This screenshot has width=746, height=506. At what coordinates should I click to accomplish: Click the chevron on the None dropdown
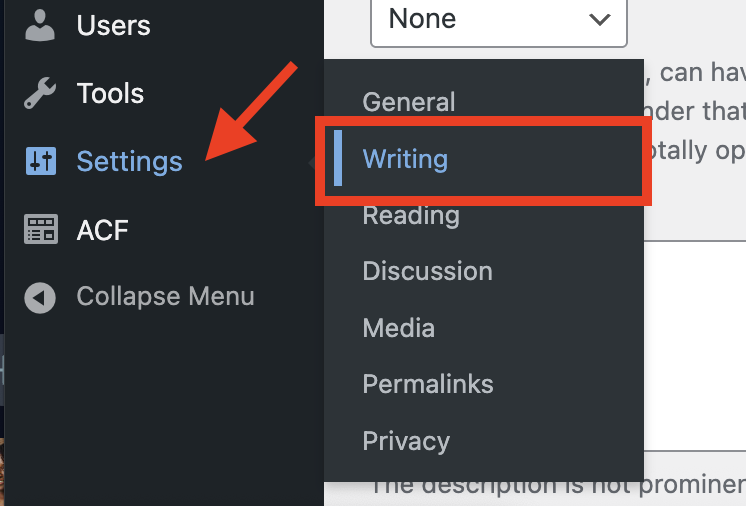coord(600,19)
